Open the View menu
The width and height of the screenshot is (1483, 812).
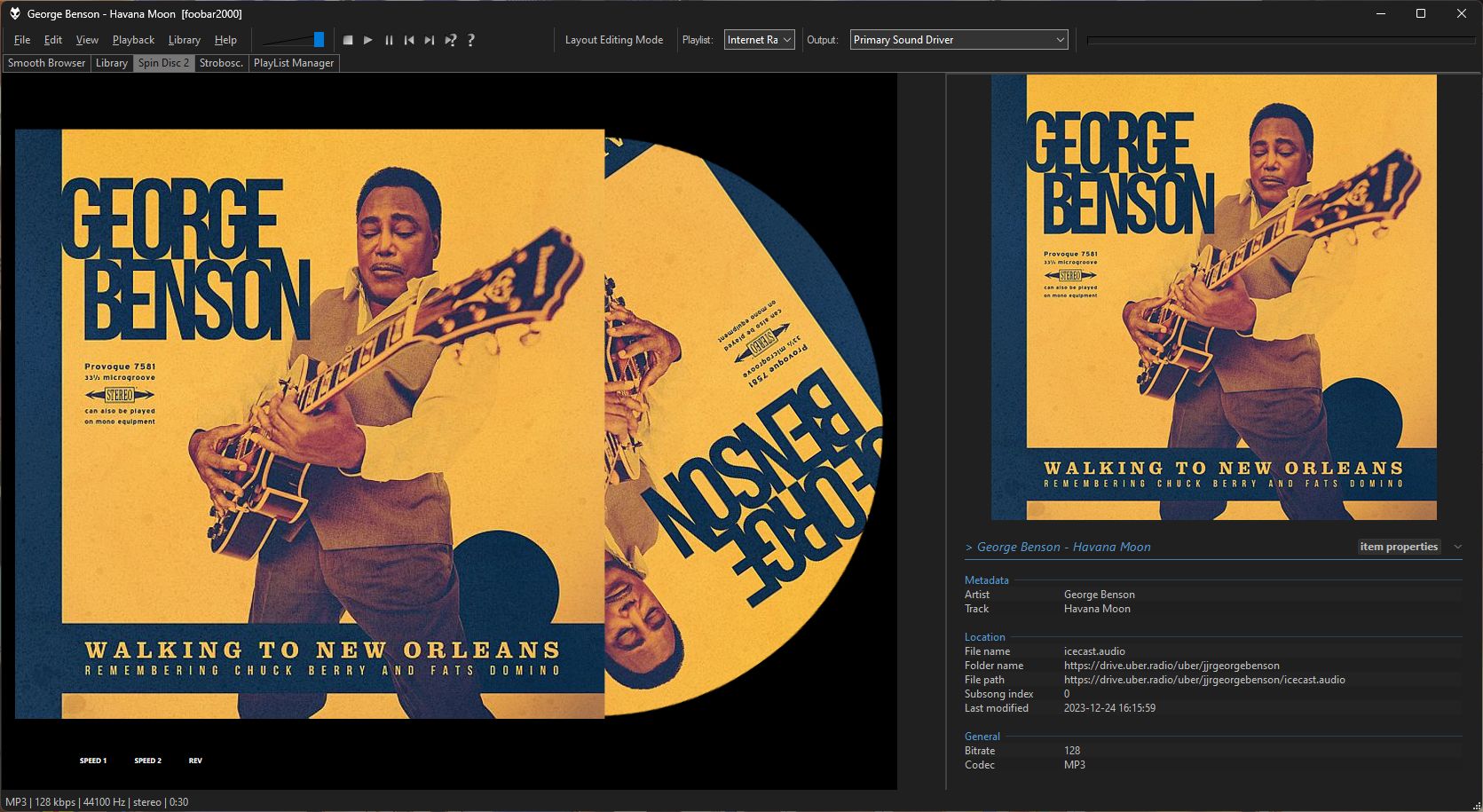(87, 40)
